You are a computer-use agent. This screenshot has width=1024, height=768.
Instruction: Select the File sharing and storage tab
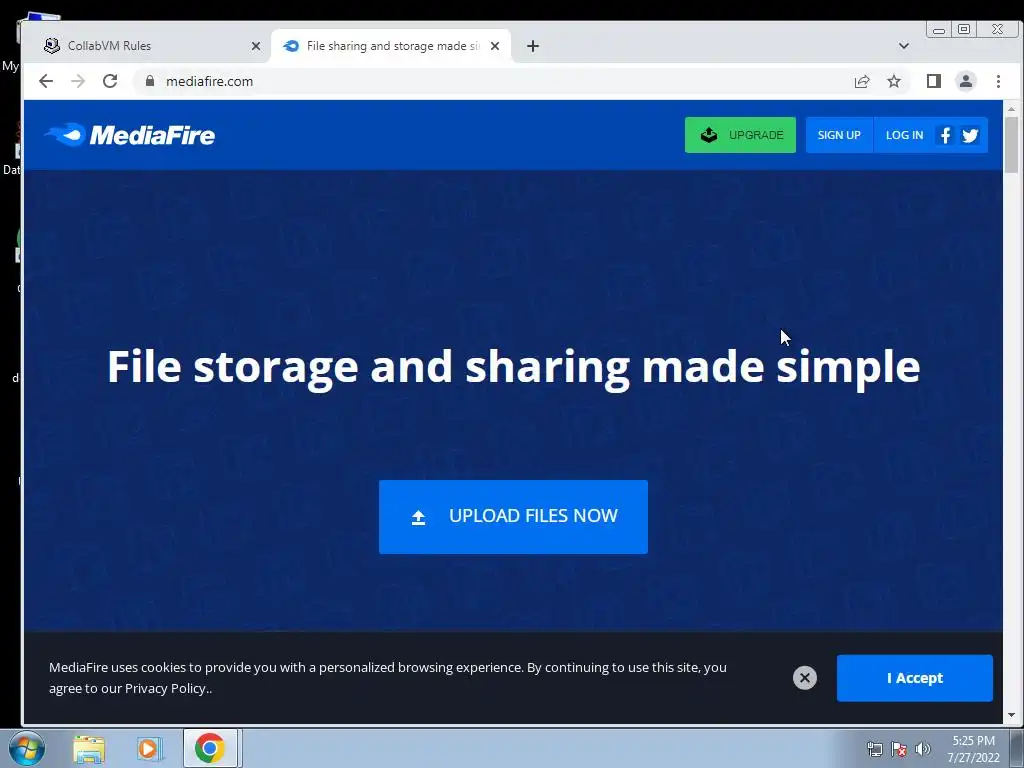(x=391, y=46)
